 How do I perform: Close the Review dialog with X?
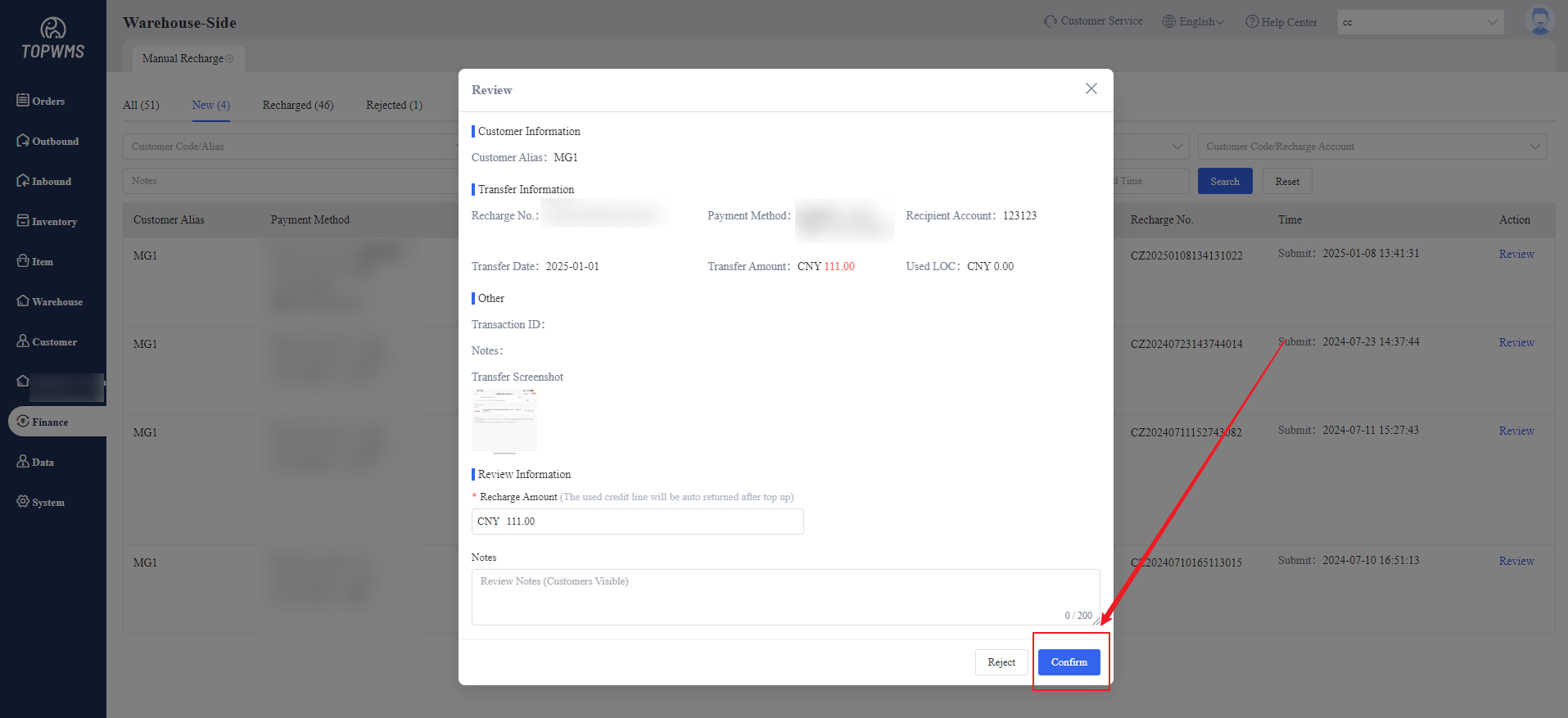[x=1091, y=88]
